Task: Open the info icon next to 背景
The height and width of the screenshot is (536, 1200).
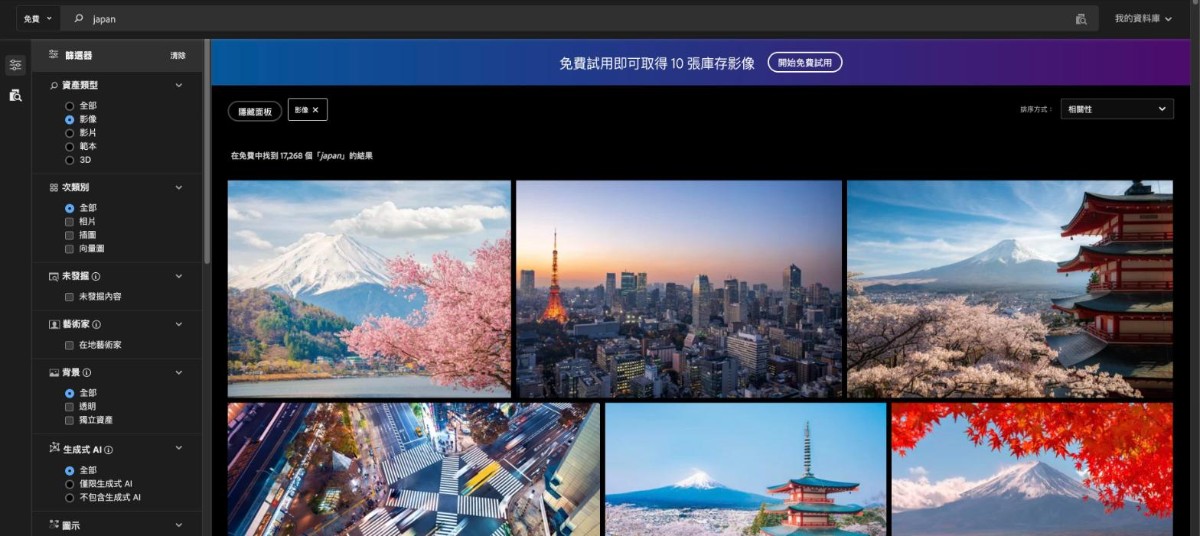Action: [86, 372]
